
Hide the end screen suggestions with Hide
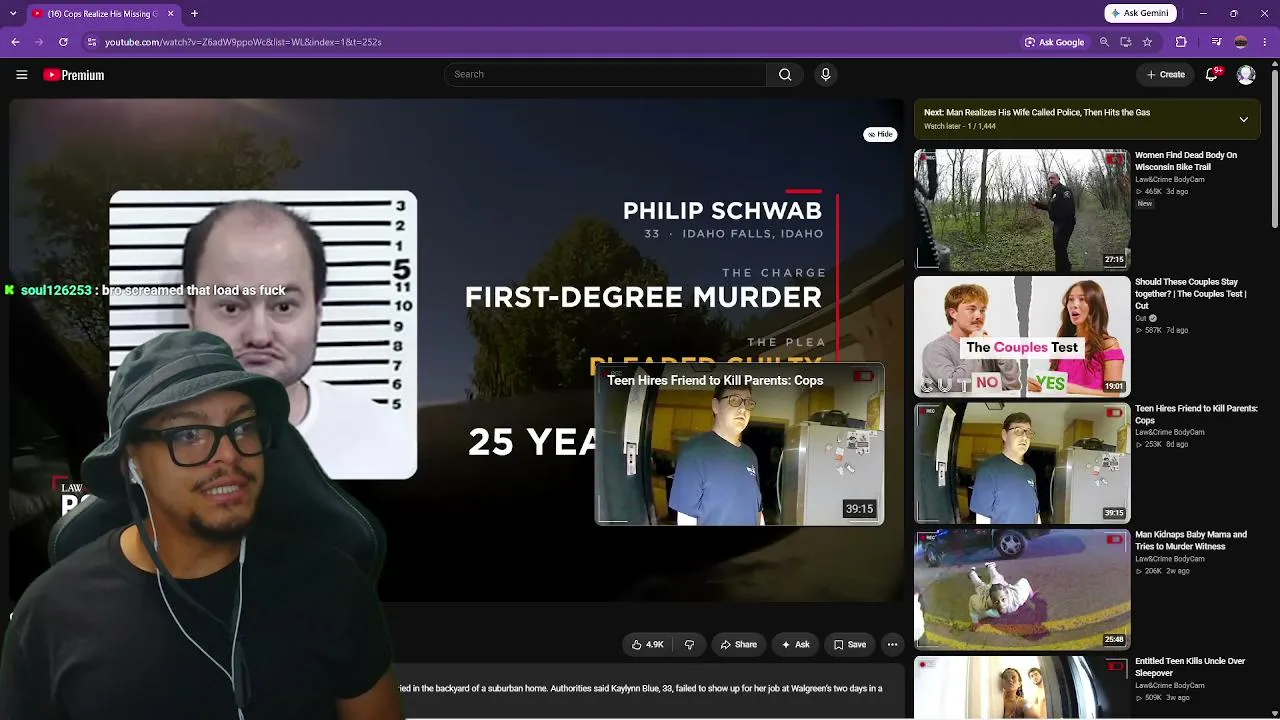880,134
